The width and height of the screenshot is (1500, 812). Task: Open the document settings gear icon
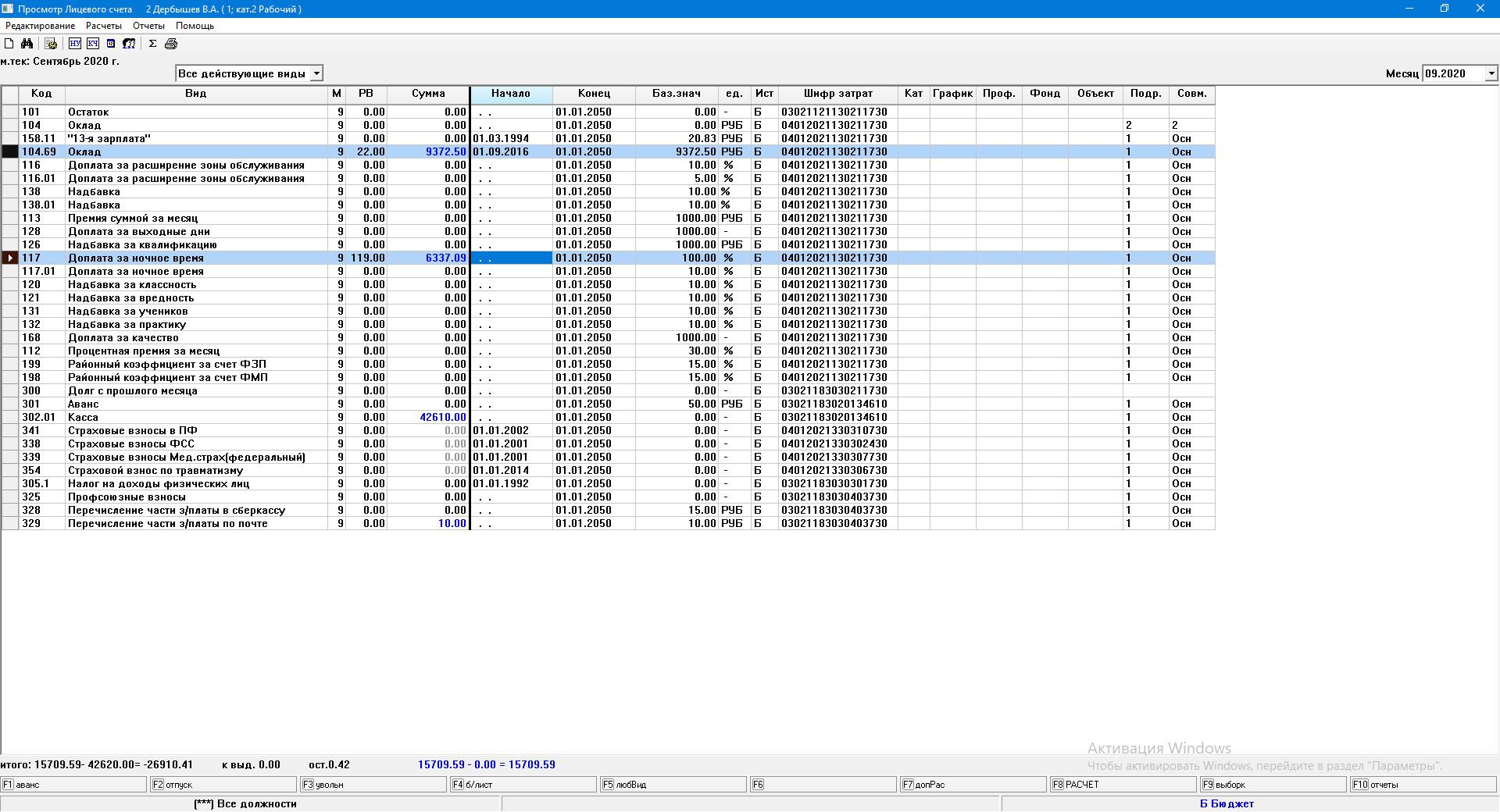tap(51, 44)
